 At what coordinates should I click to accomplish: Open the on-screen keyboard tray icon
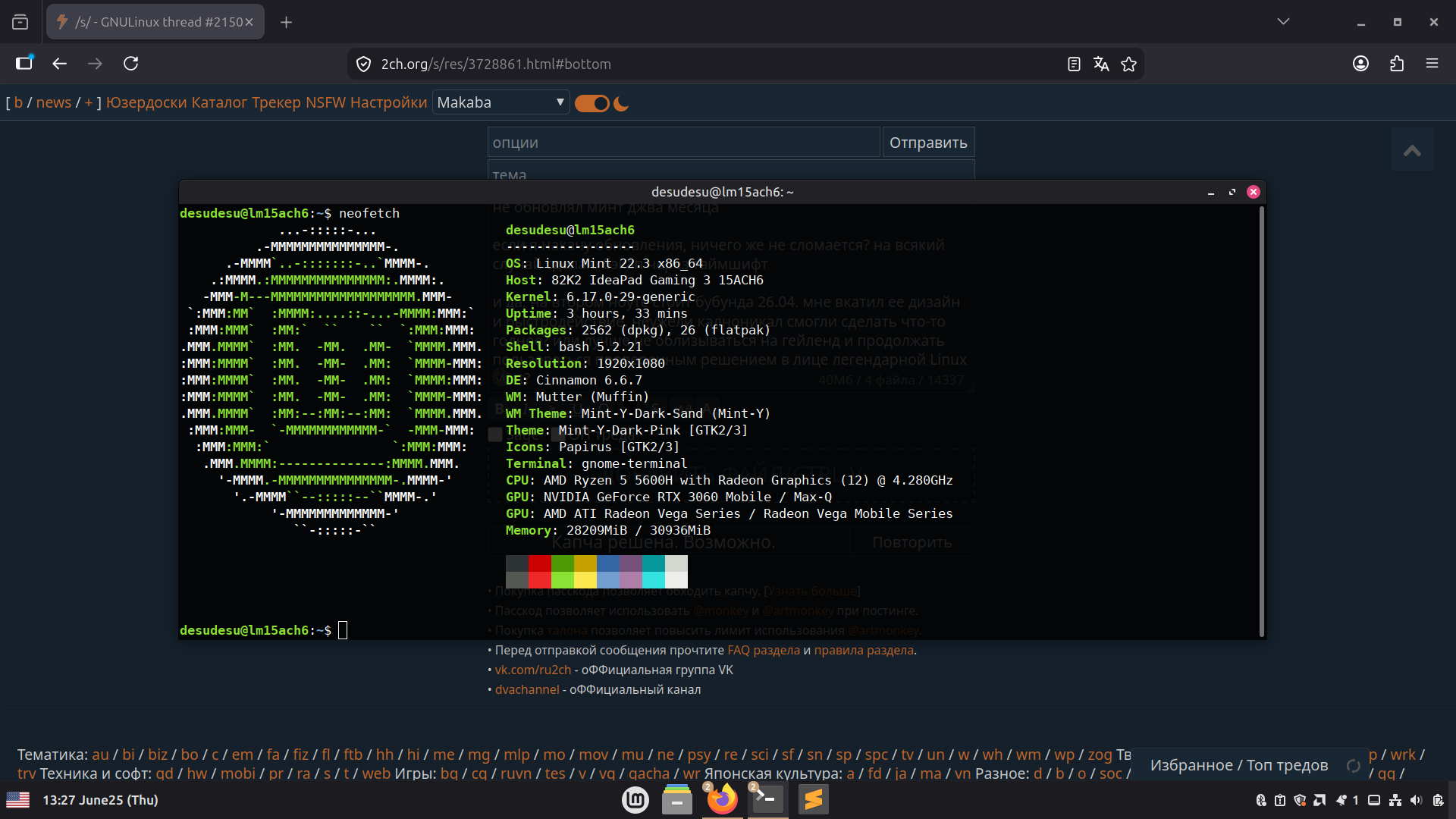1374,800
